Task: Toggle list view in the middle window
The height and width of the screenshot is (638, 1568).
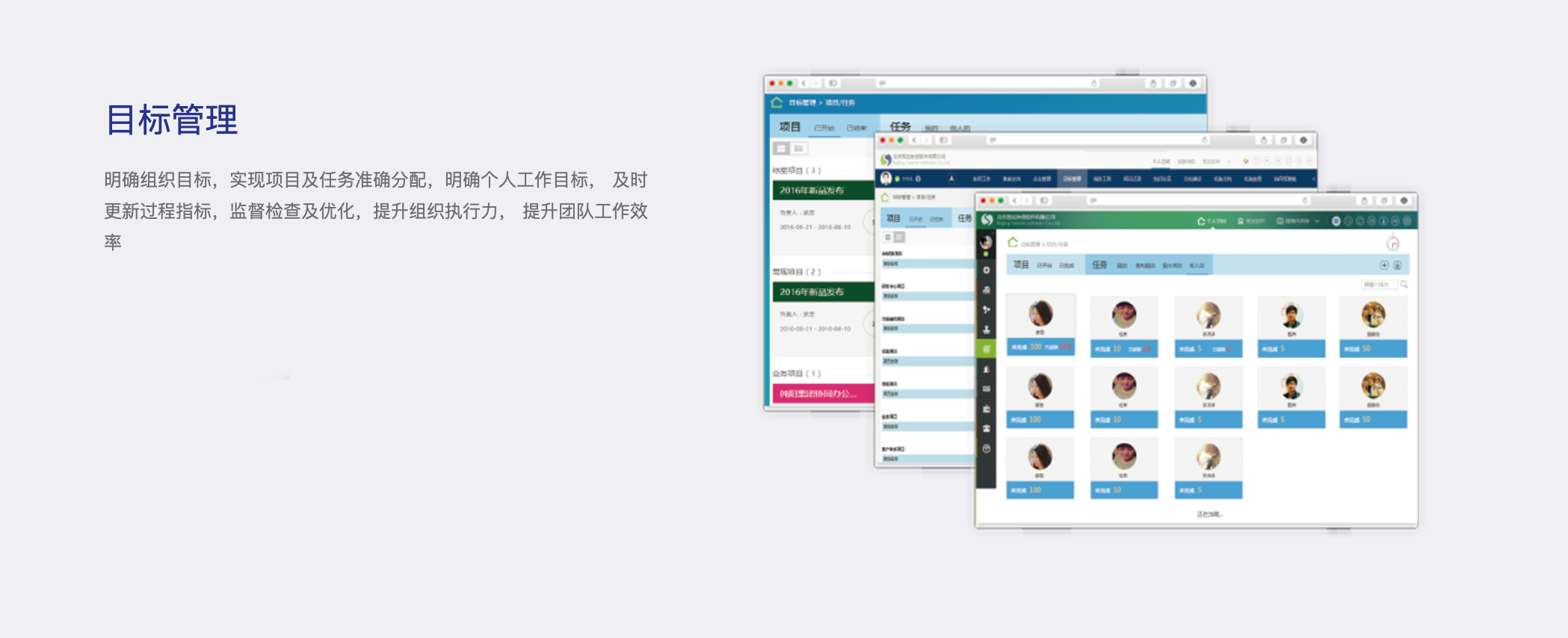Action: coord(899,237)
